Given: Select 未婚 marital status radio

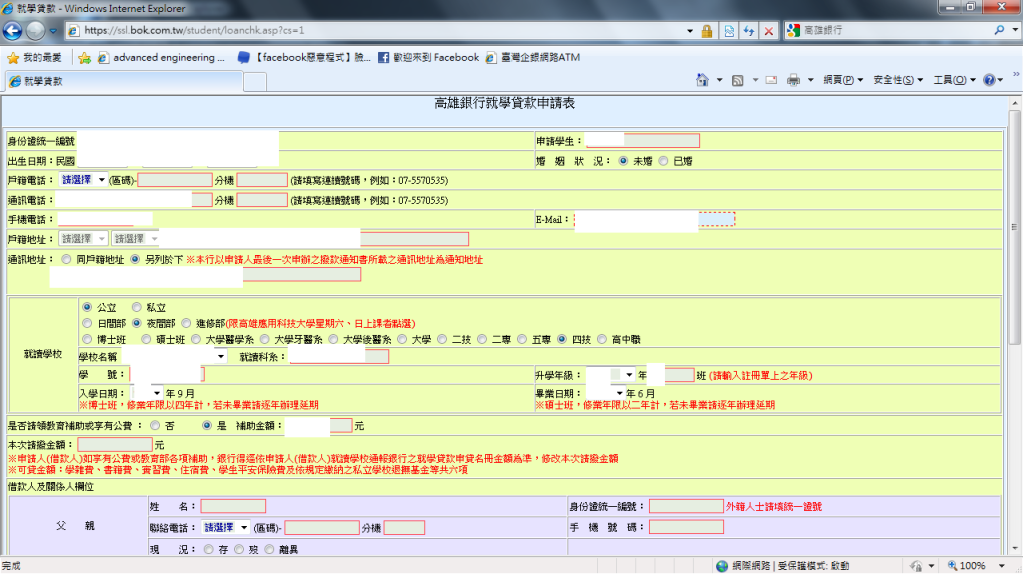Looking at the screenshot, I should coord(624,161).
